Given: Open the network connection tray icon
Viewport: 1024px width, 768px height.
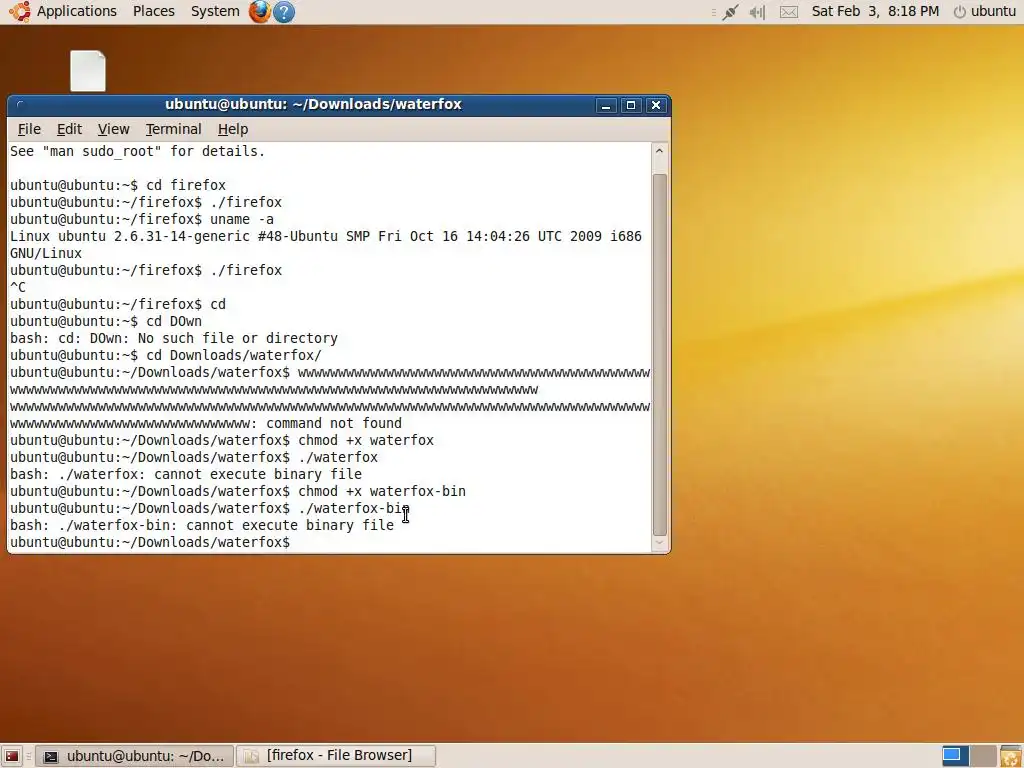Looking at the screenshot, I should pyautogui.click(x=730, y=12).
